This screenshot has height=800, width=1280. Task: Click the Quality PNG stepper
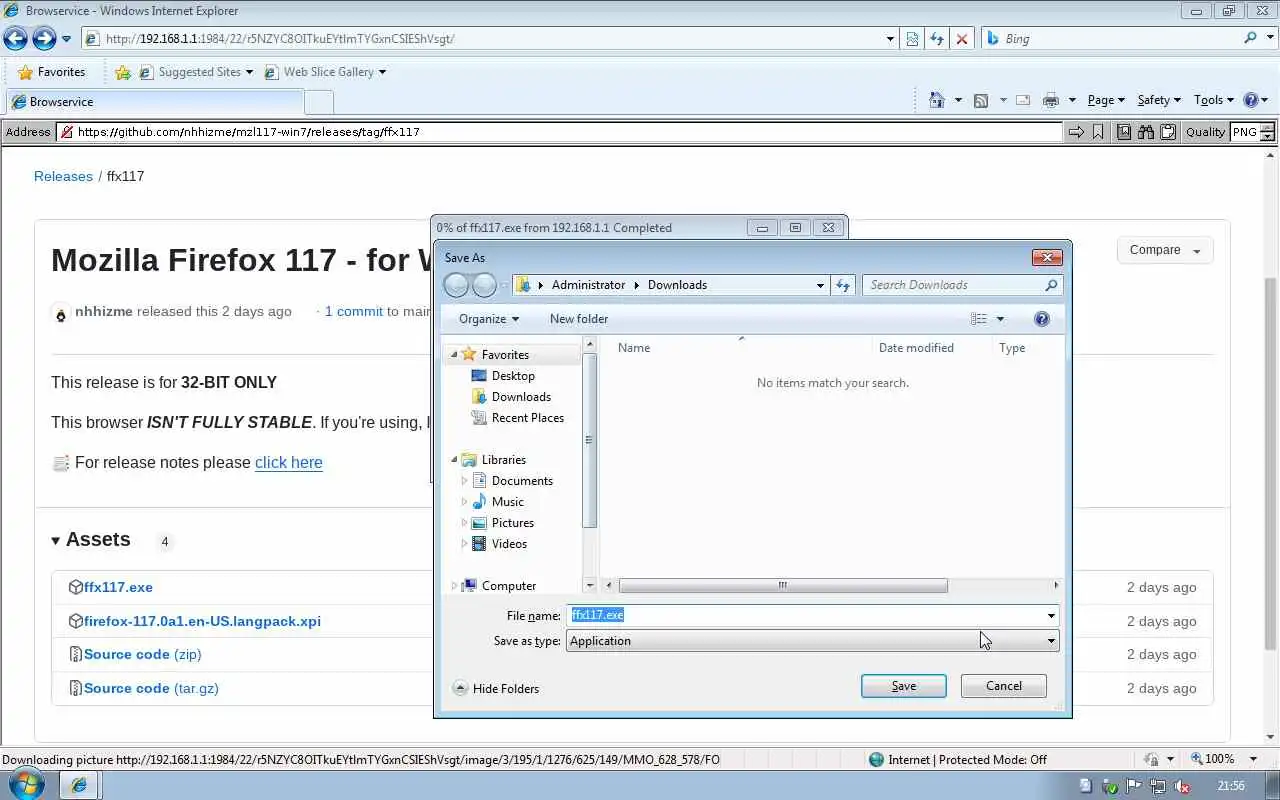[1268, 132]
